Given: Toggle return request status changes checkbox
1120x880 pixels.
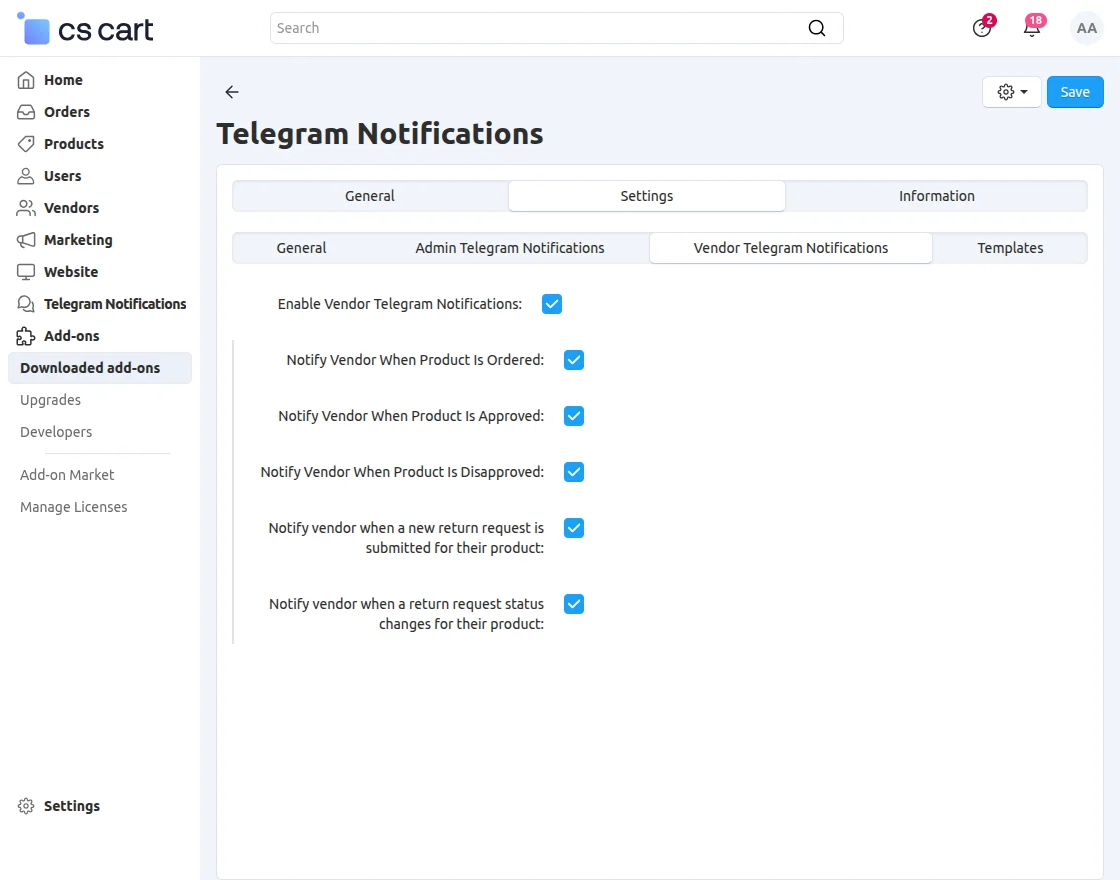Looking at the screenshot, I should 574,604.
